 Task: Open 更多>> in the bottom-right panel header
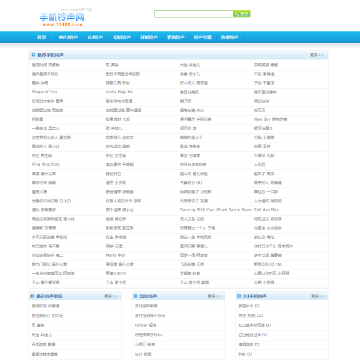318,296
